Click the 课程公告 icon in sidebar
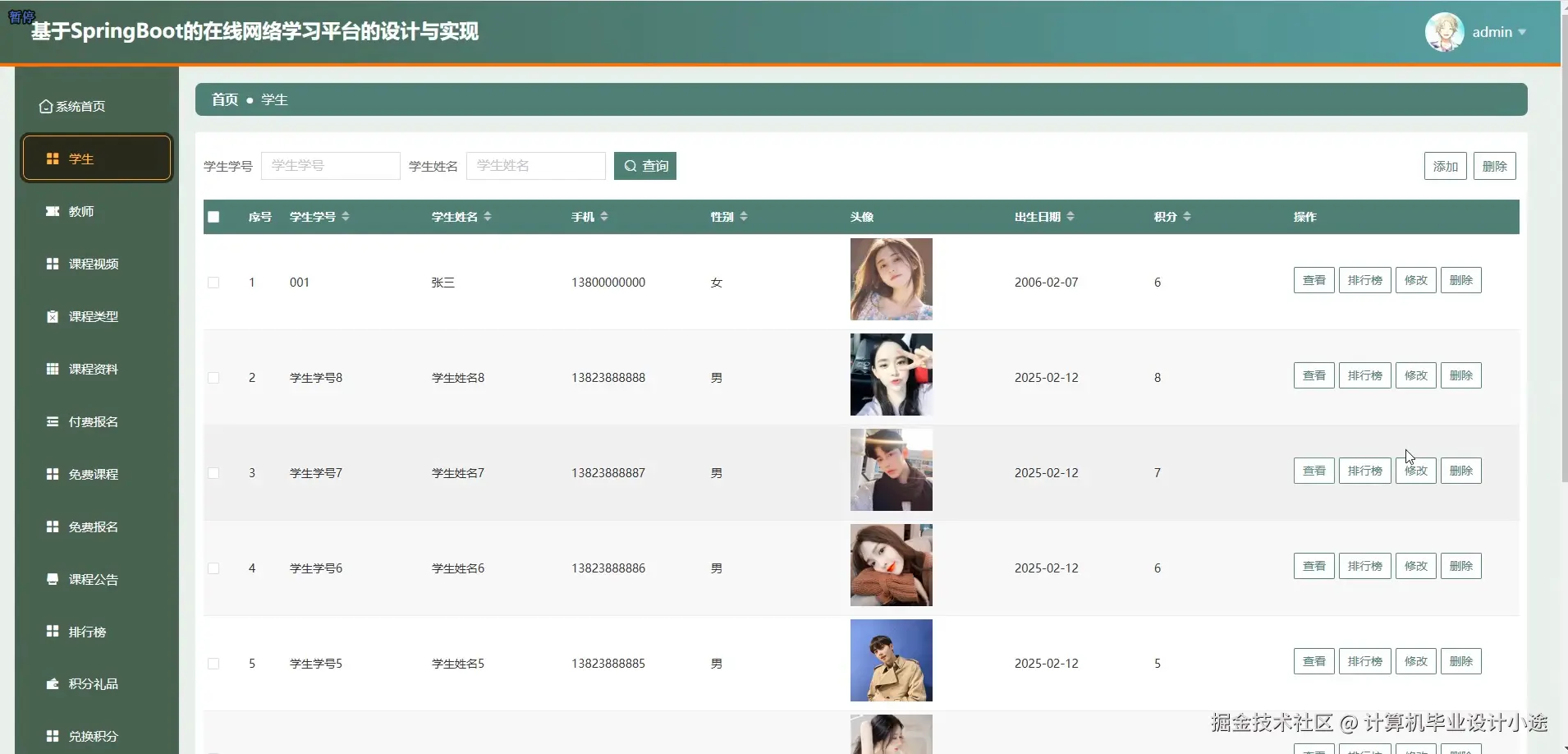The image size is (1568, 754). 53,579
